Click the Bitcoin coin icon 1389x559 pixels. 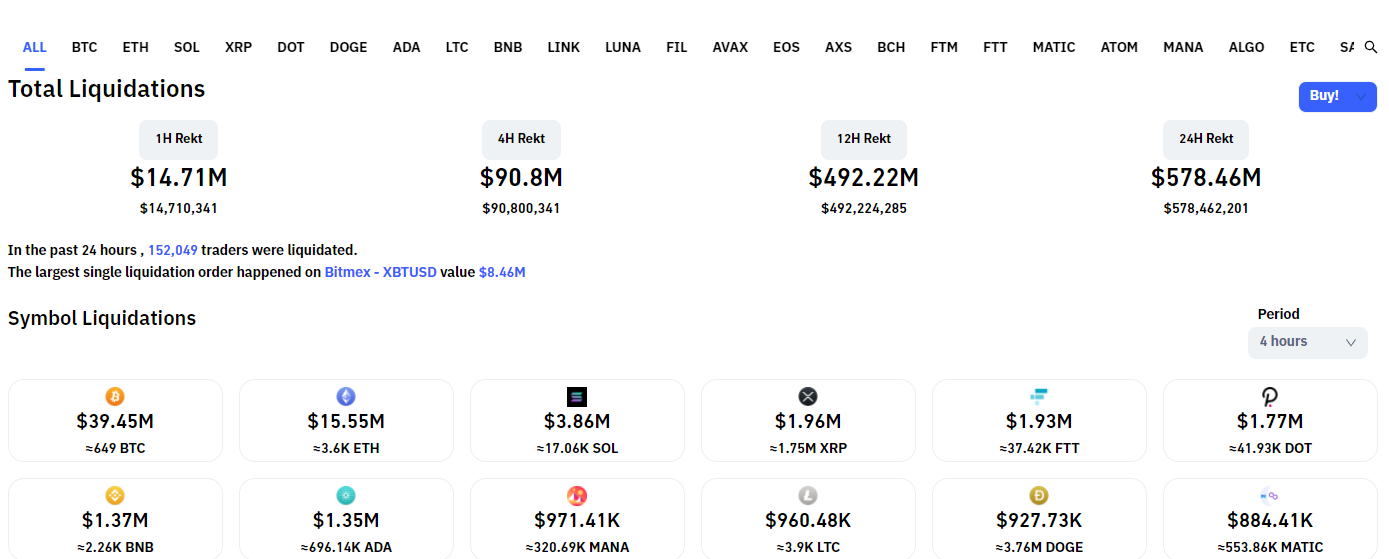point(115,396)
